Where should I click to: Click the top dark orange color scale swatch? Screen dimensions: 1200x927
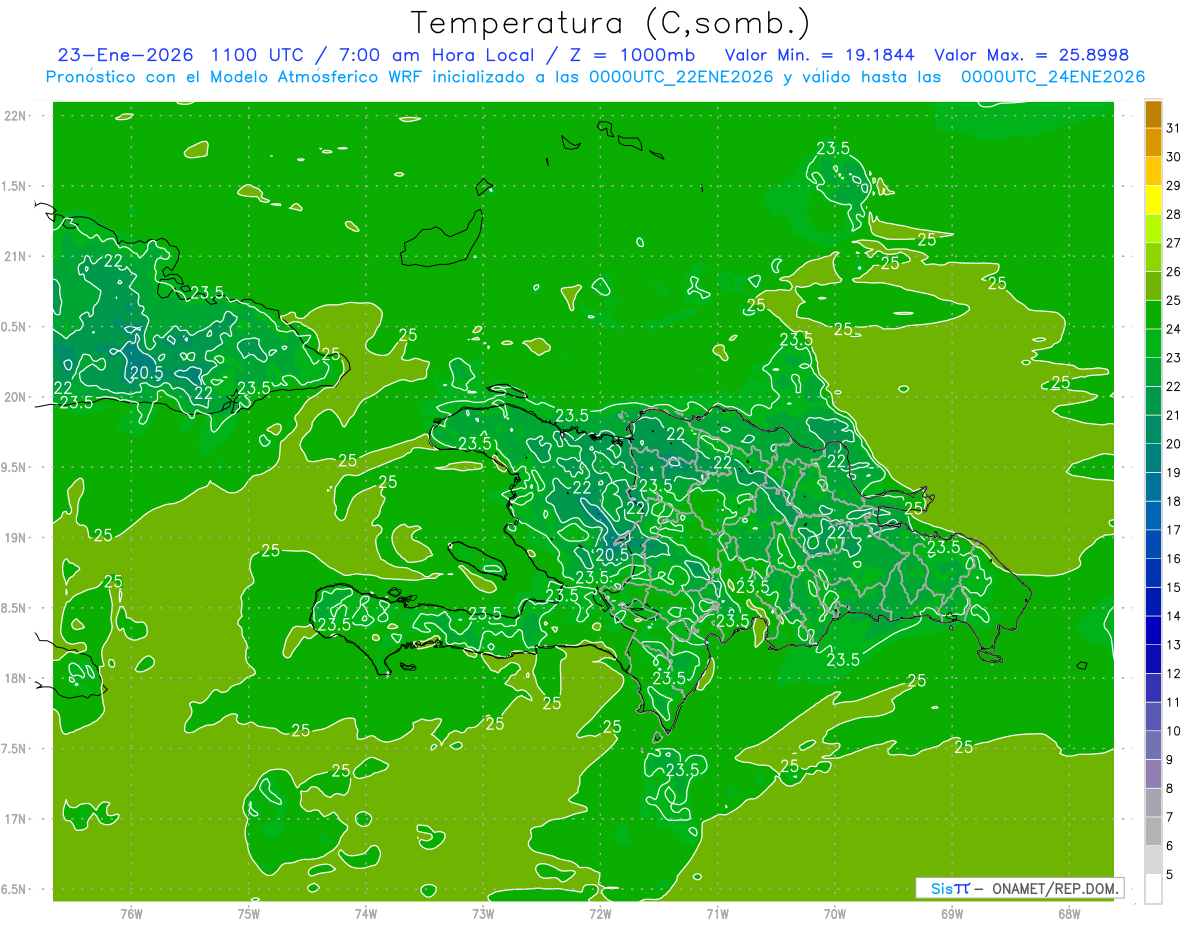coord(1153,115)
